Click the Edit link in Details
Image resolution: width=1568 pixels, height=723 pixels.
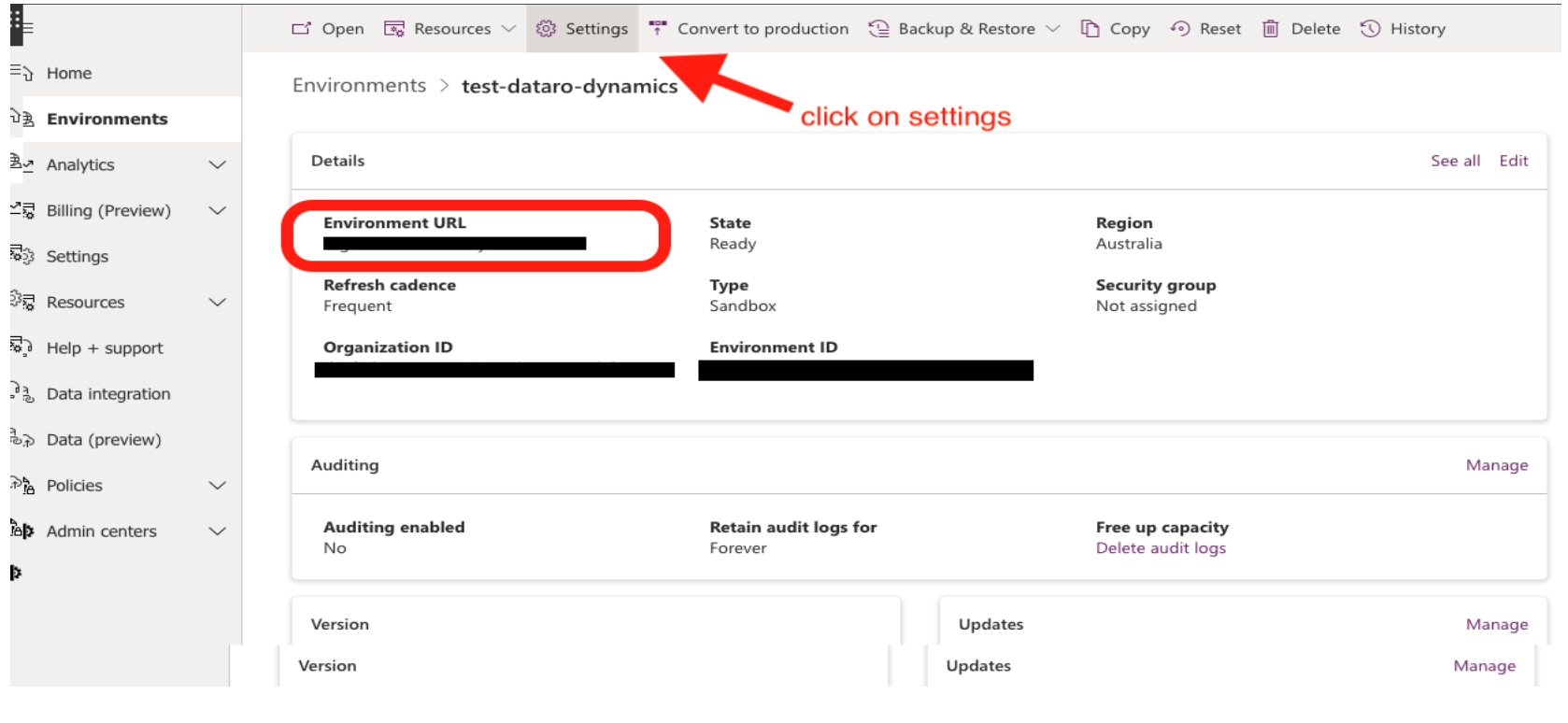(1514, 161)
